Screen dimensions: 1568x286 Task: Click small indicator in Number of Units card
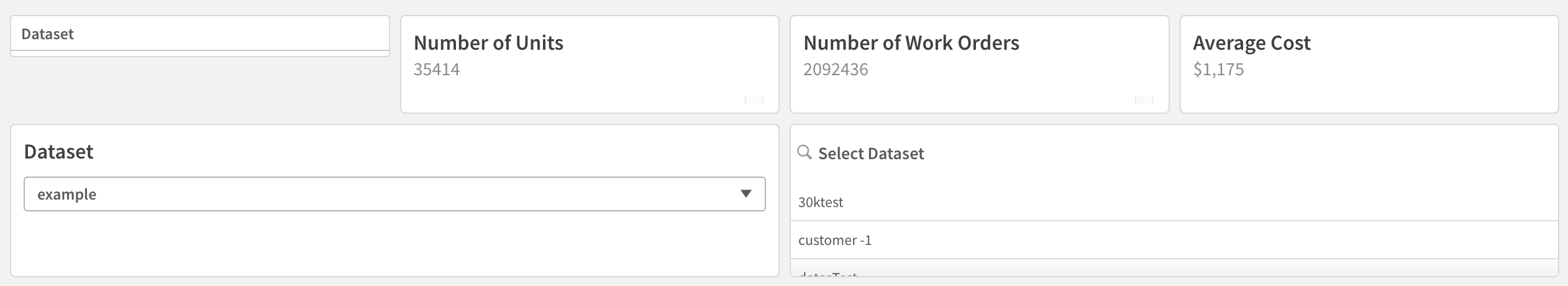coord(754,100)
